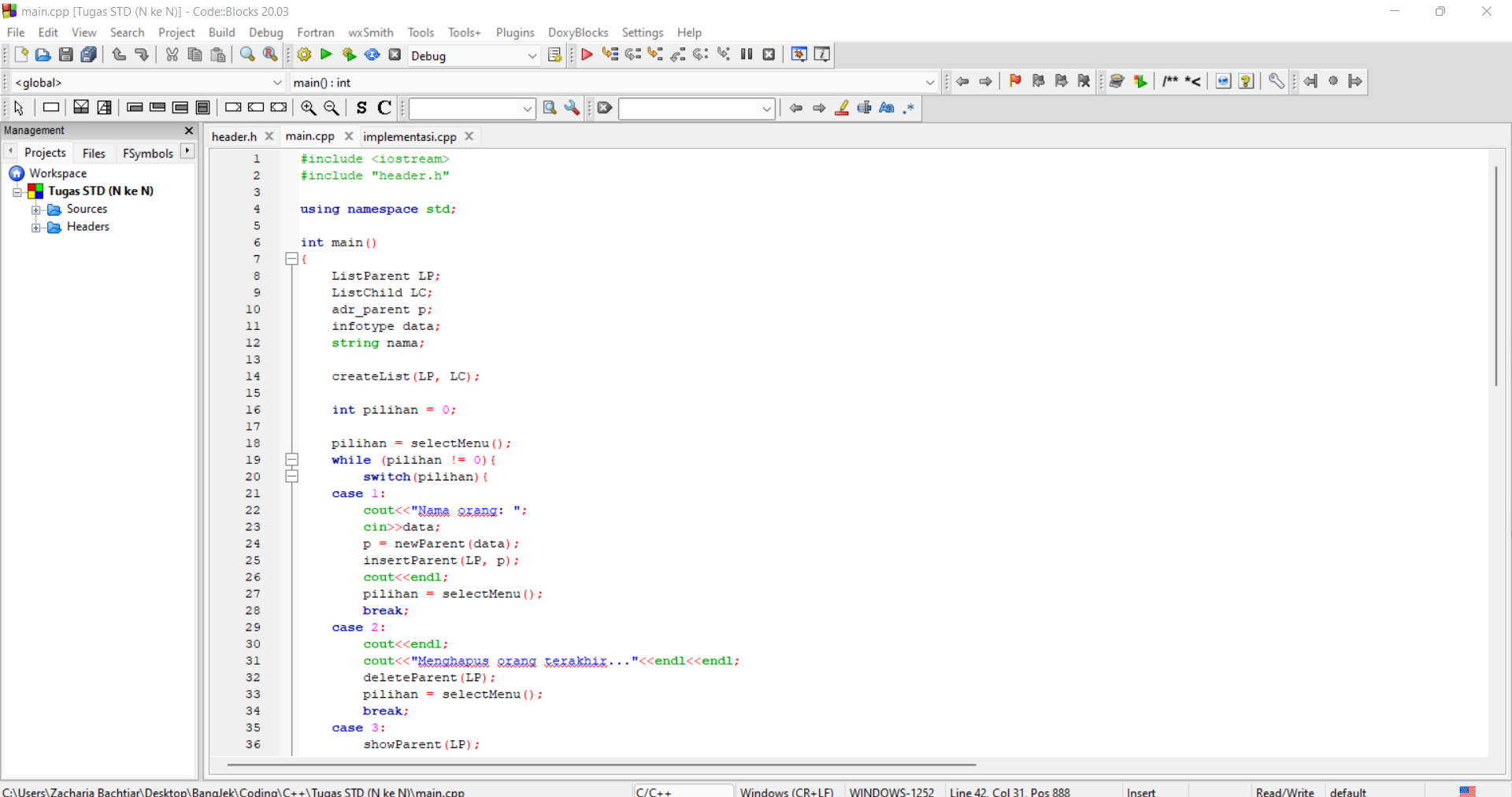Viewport: 1512px width, 797px height.
Task: Run the program with green arrow
Action: (326, 55)
